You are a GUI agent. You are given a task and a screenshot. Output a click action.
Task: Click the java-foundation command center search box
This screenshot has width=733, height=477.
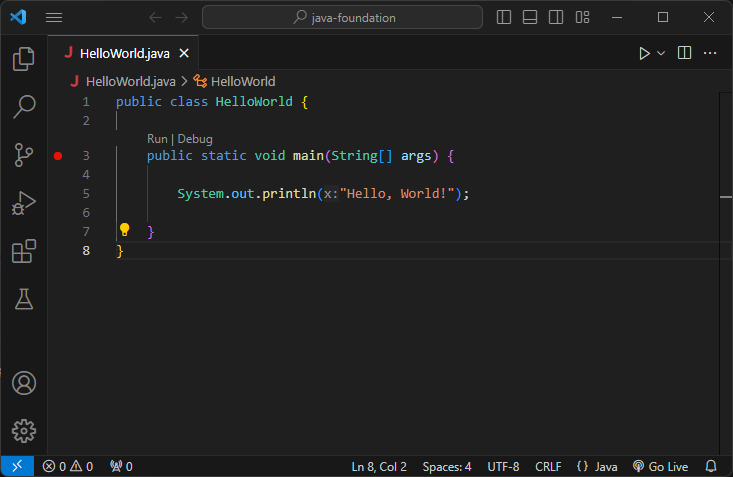(x=342, y=17)
